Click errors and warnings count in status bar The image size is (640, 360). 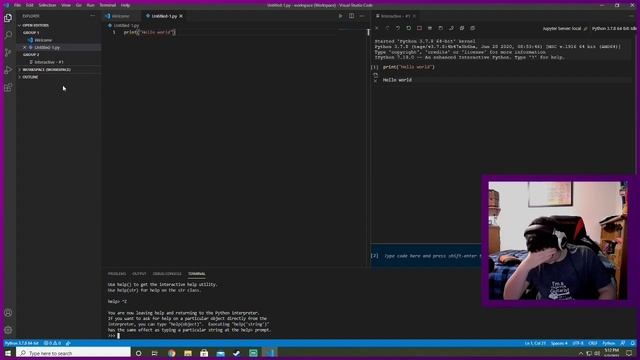click(x=52, y=343)
